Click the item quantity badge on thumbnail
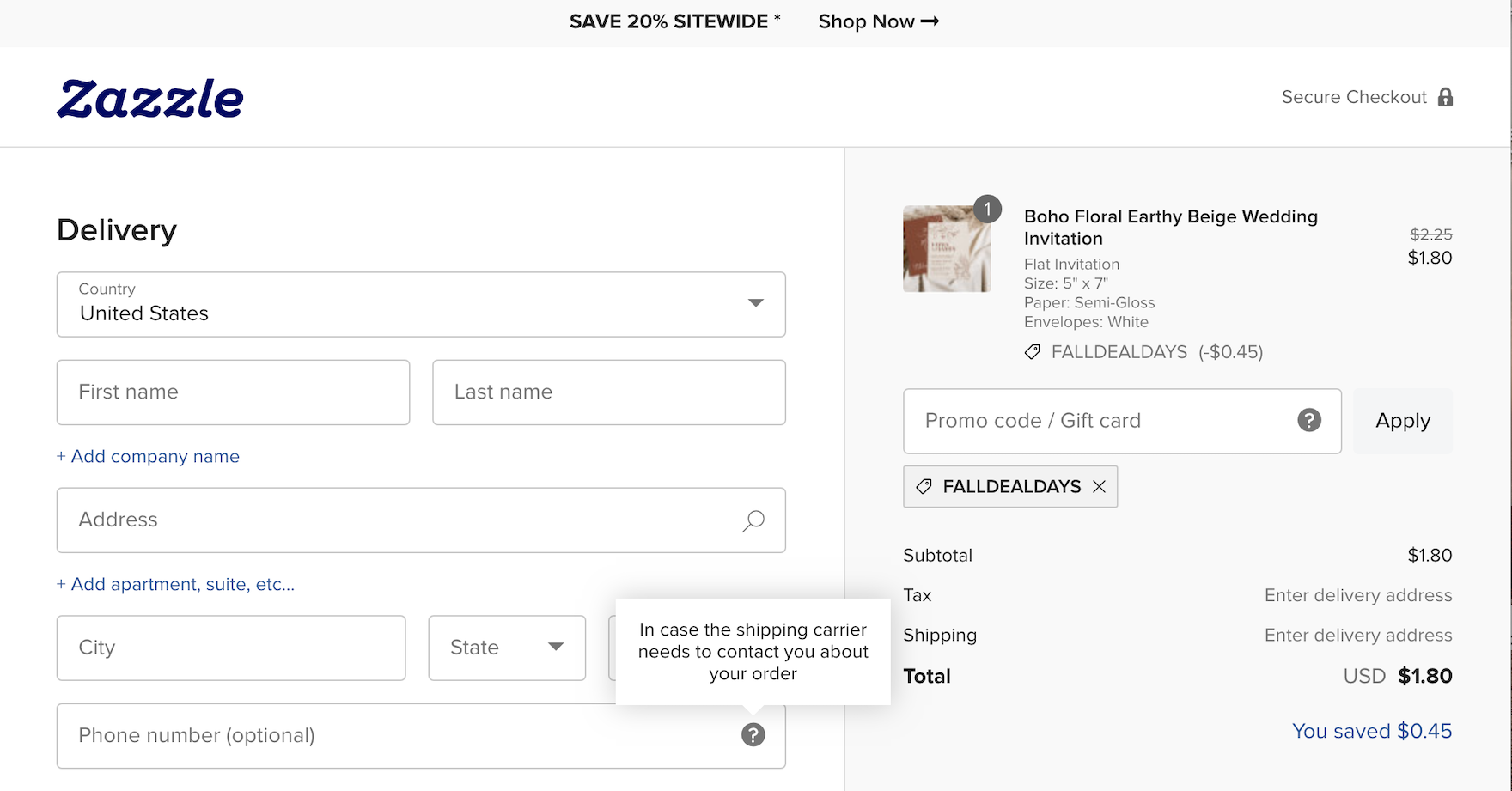This screenshot has width=1512, height=791. coord(987,209)
